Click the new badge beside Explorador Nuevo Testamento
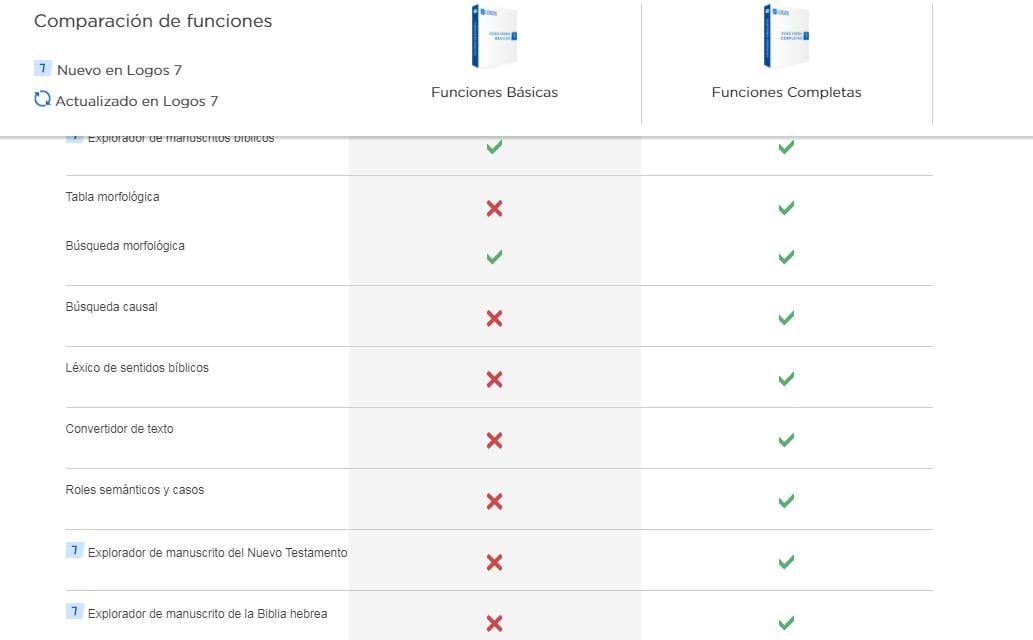 click(x=74, y=551)
